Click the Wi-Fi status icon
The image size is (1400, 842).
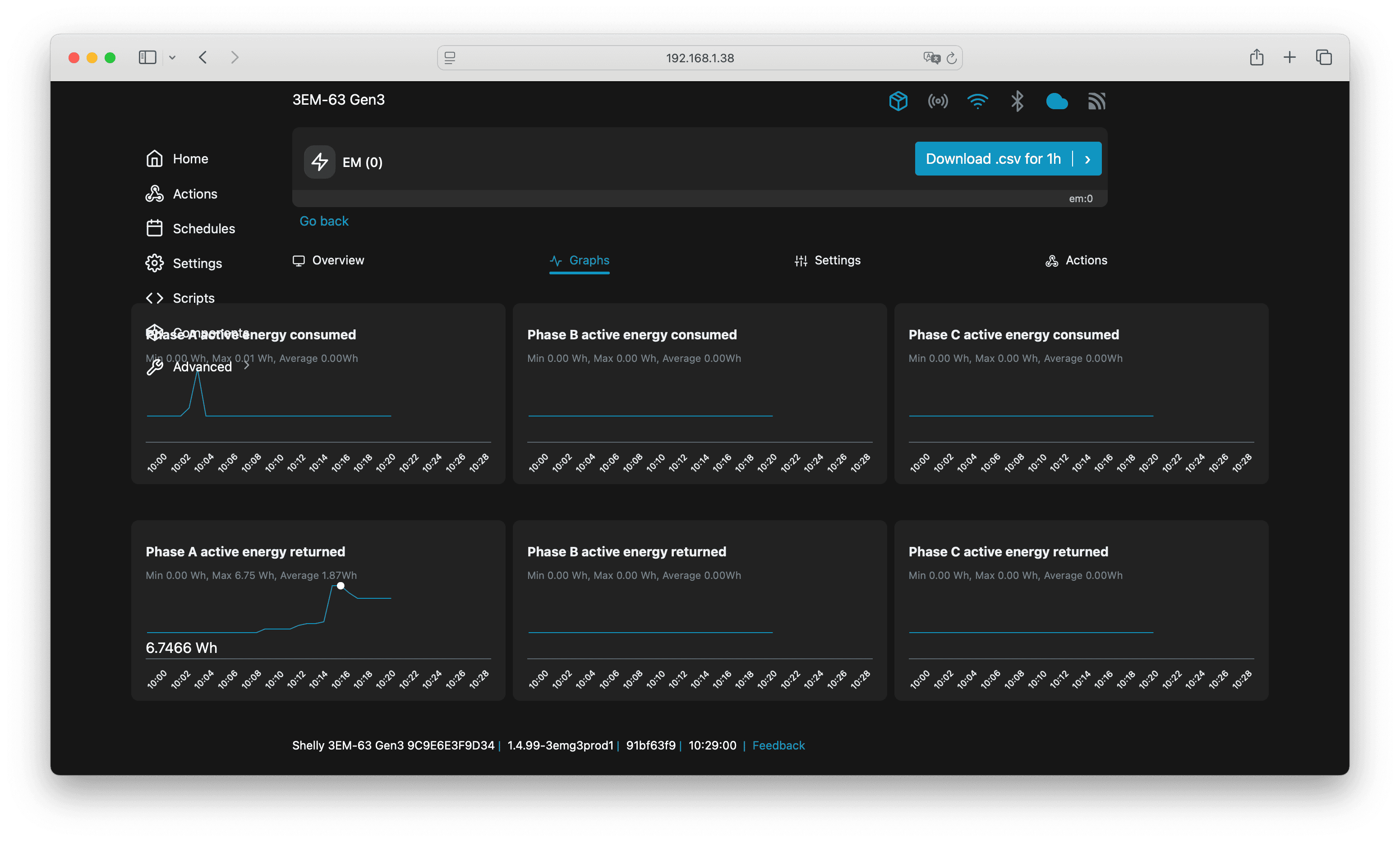pos(977,102)
